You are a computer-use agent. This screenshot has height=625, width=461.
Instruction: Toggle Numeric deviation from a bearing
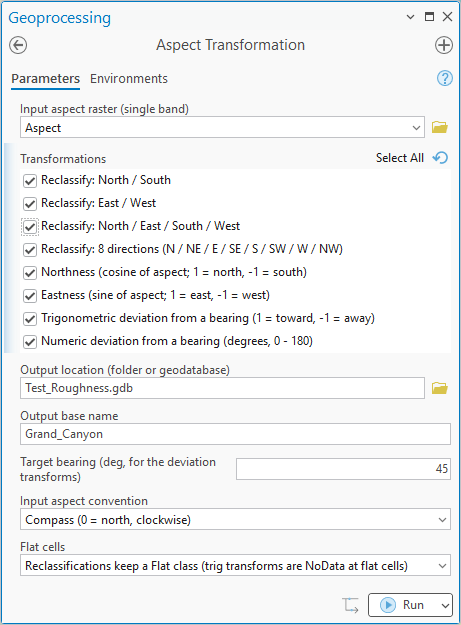(30, 342)
